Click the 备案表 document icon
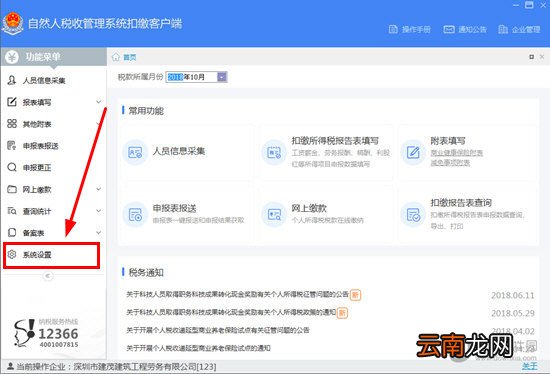This screenshot has width=550, height=374. (12, 232)
